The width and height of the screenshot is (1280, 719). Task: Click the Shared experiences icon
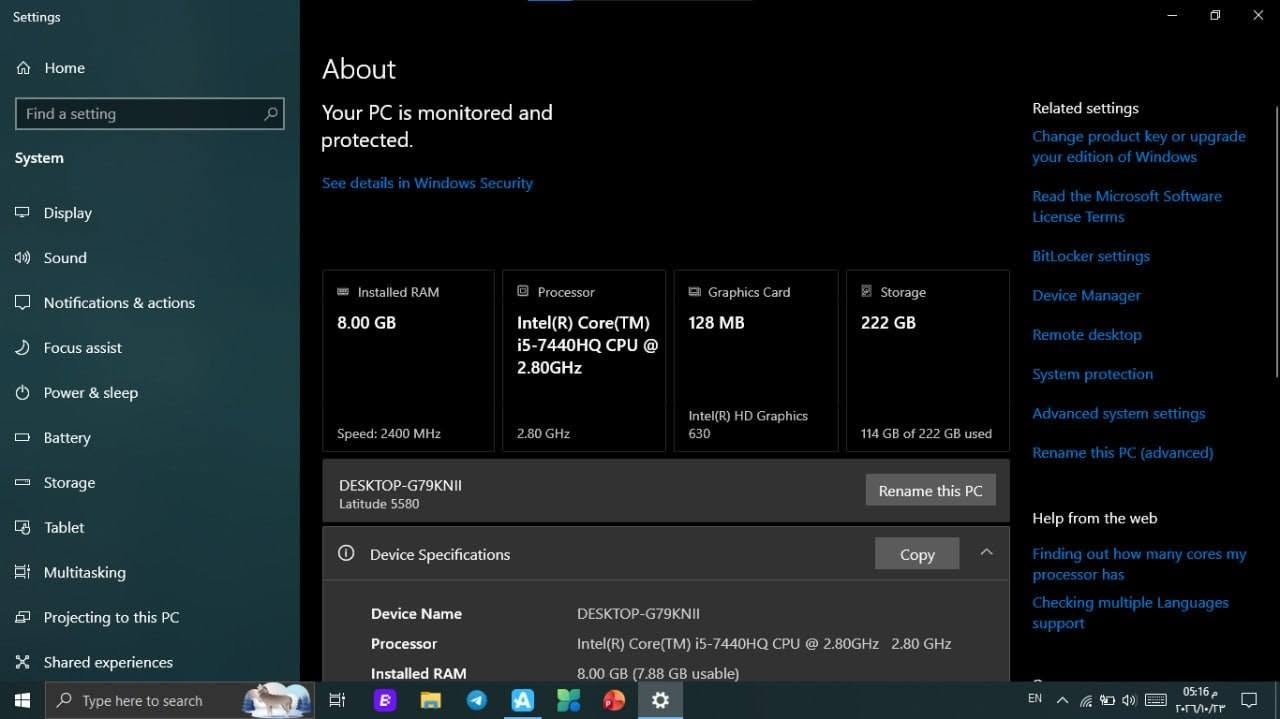23,663
